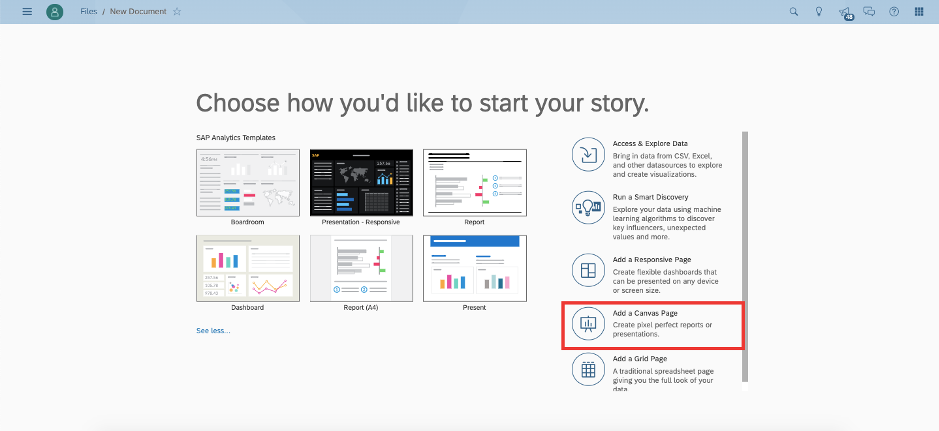Select the Present template thumbnail
Image resolution: width=939 pixels, height=431 pixels.
[475, 268]
